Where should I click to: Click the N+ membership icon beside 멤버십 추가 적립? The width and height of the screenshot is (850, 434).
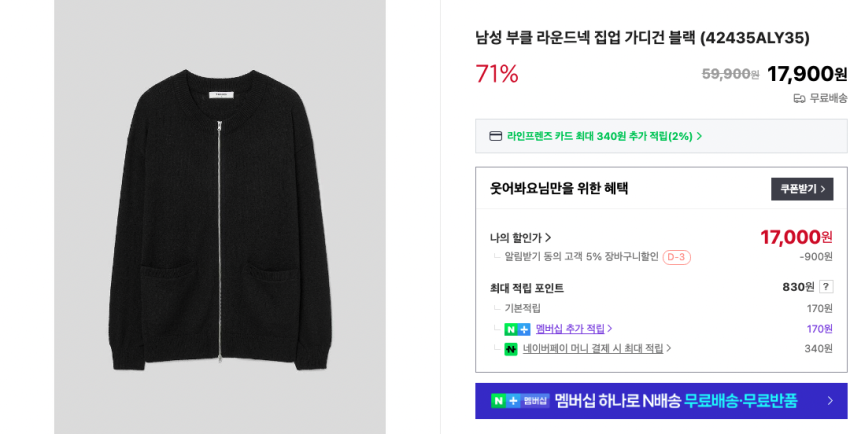coord(517,329)
